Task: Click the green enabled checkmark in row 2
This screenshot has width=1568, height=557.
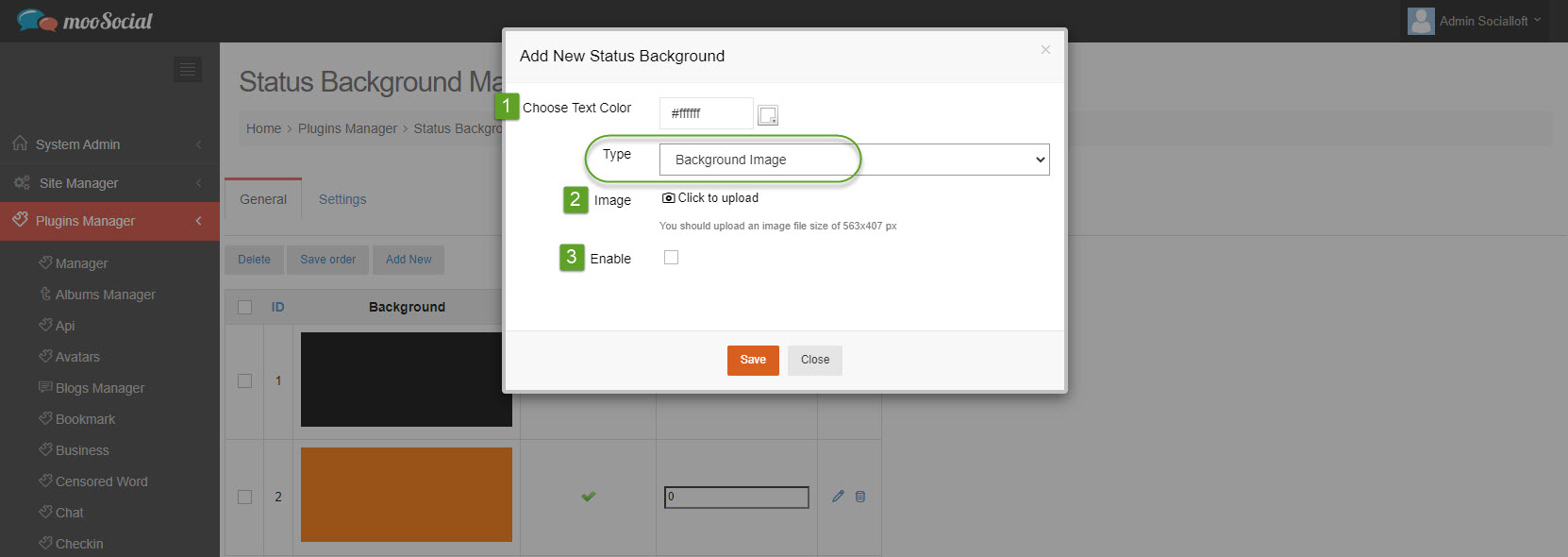Action: coord(589,497)
